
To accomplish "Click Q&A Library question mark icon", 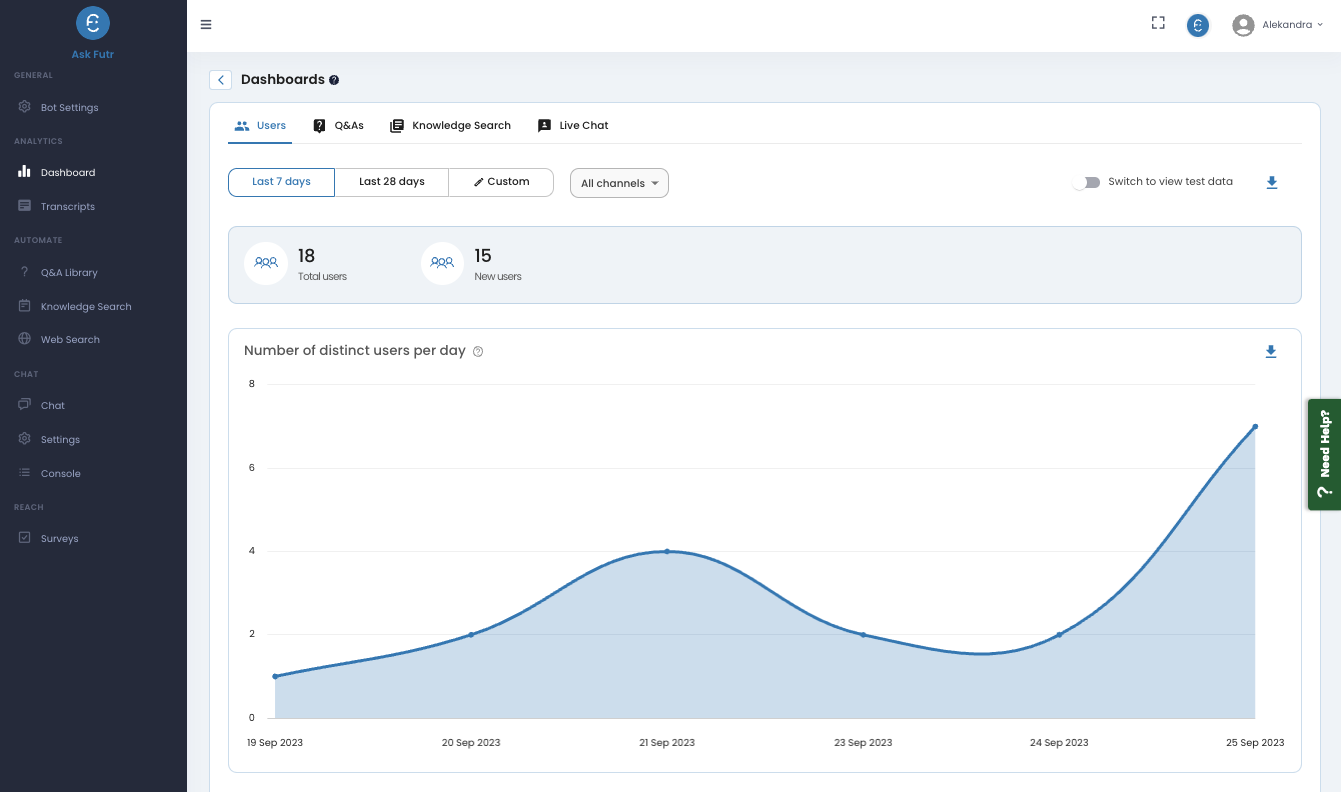I will coord(25,272).
